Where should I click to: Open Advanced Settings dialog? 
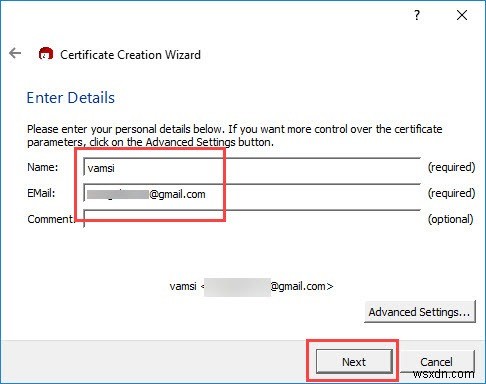click(x=419, y=312)
